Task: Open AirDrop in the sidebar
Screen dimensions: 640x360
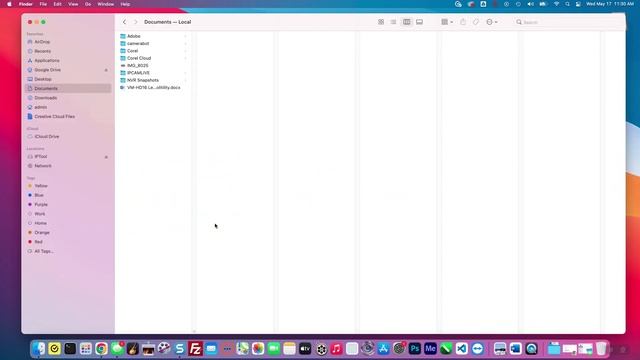Action: [42, 42]
